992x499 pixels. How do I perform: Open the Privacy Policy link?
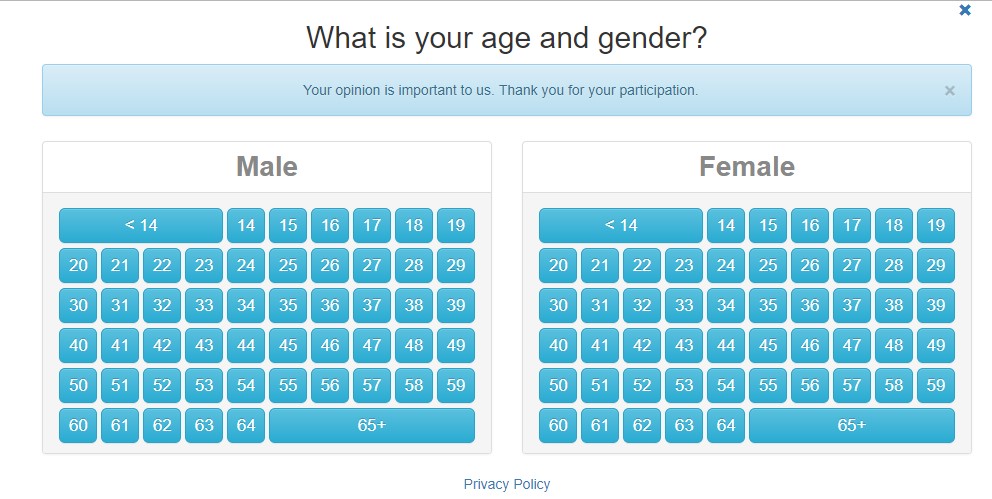click(x=507, y=484)
